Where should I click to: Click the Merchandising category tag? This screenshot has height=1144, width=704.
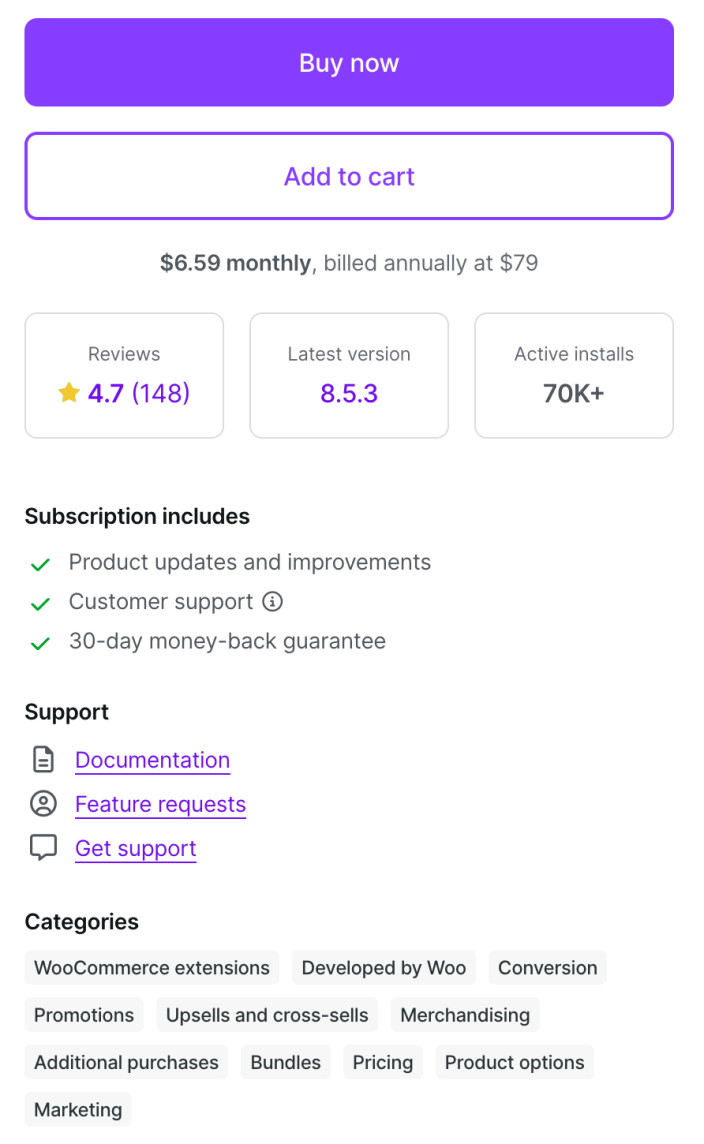(465, 1015)
